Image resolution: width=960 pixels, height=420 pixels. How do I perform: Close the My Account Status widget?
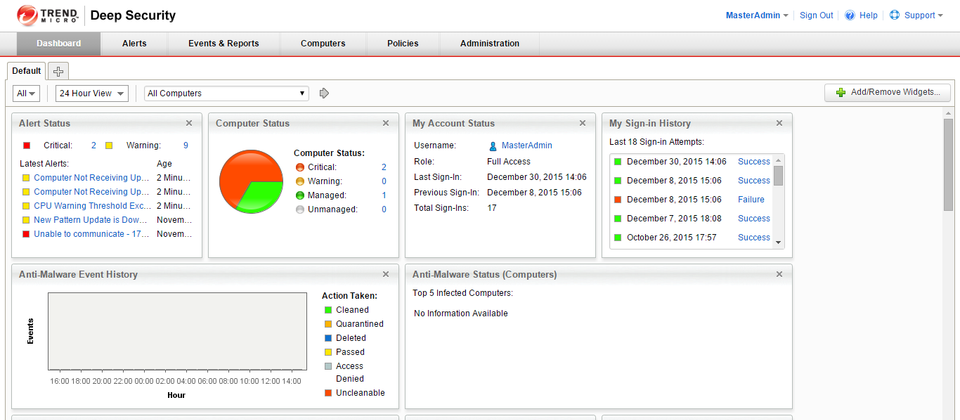583,123
